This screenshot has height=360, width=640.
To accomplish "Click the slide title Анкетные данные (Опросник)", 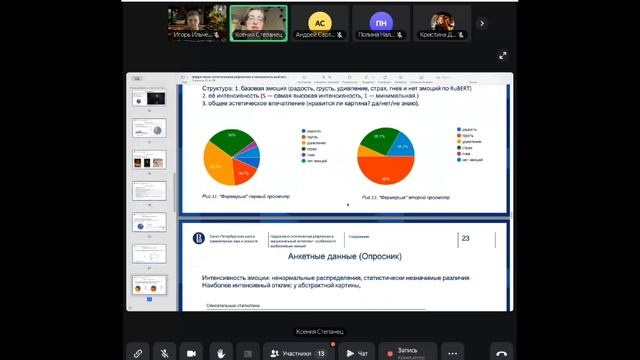I will pyautogui.click(x=344, y=256).
